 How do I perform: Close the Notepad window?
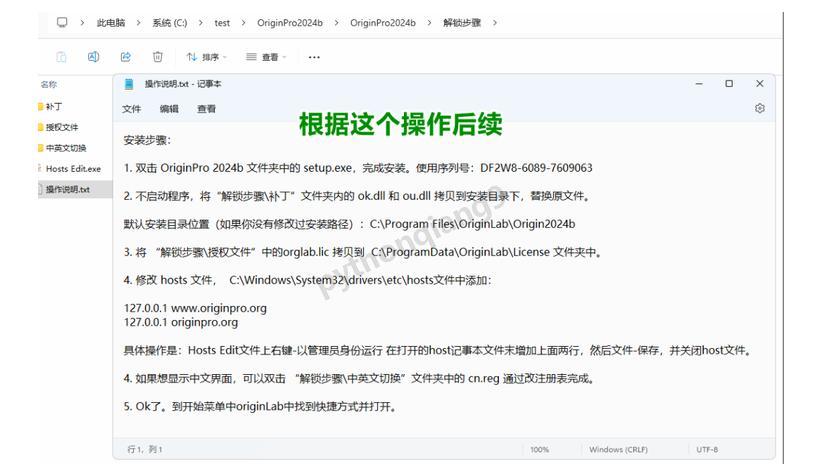coord(760,83)
